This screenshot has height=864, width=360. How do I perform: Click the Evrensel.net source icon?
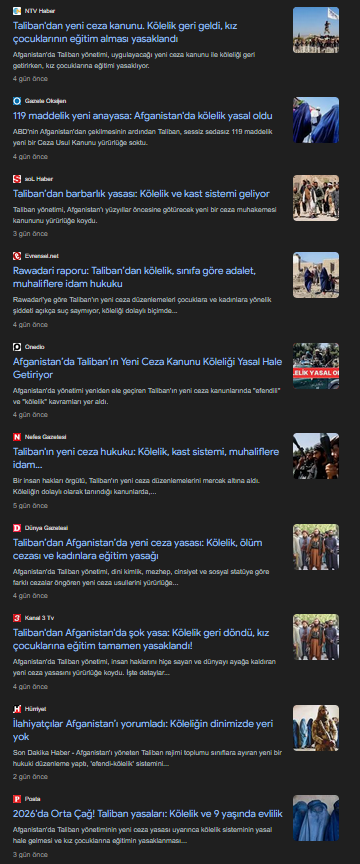coord(17,256)
